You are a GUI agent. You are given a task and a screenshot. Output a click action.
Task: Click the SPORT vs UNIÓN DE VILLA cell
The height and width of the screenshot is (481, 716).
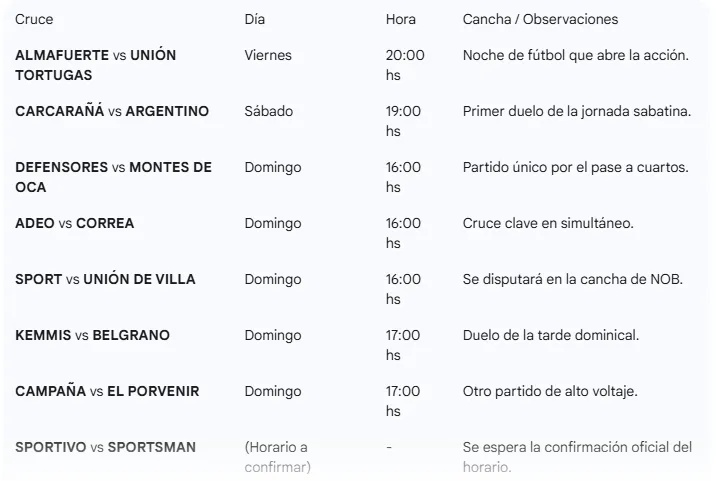(x=105, y=280)
